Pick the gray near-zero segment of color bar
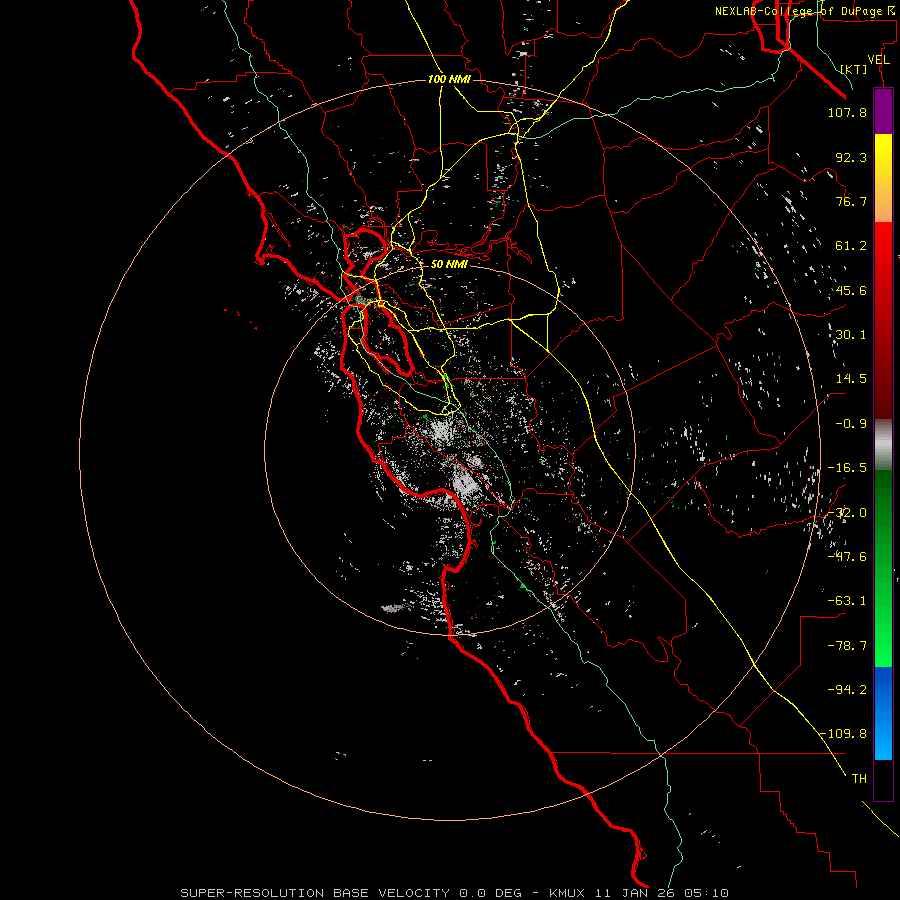900x900 pixels. [x=883, y=445]
